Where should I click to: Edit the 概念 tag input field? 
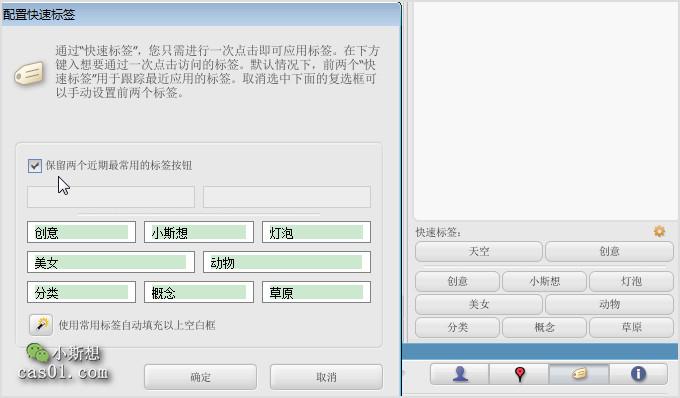tap(199, 292)
